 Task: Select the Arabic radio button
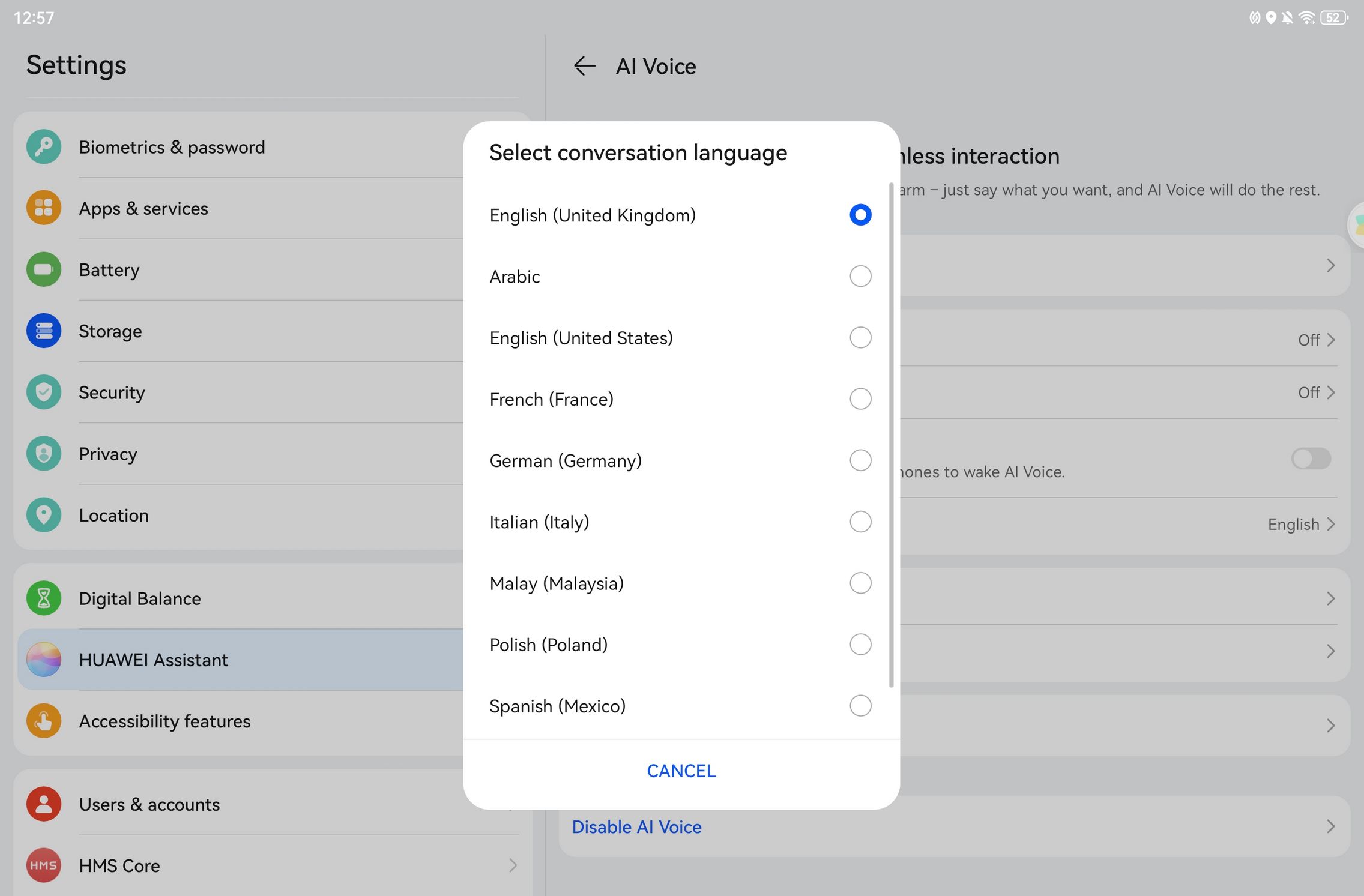(860, 276)
